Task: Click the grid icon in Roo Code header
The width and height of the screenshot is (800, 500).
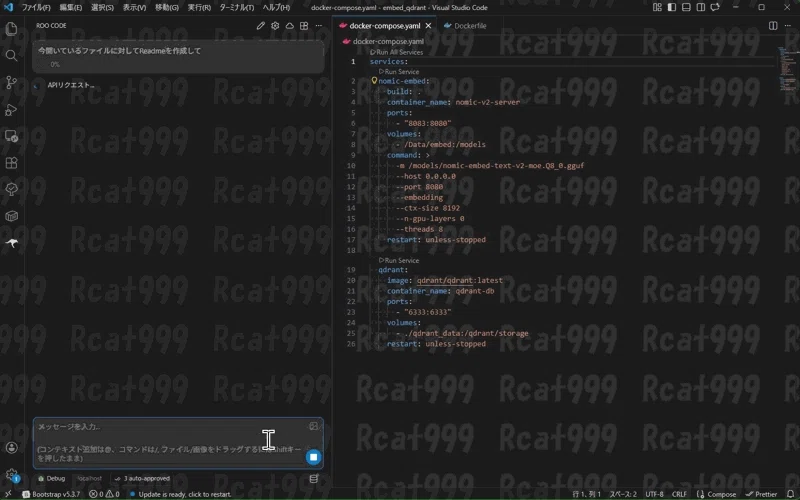Action: 304,26
